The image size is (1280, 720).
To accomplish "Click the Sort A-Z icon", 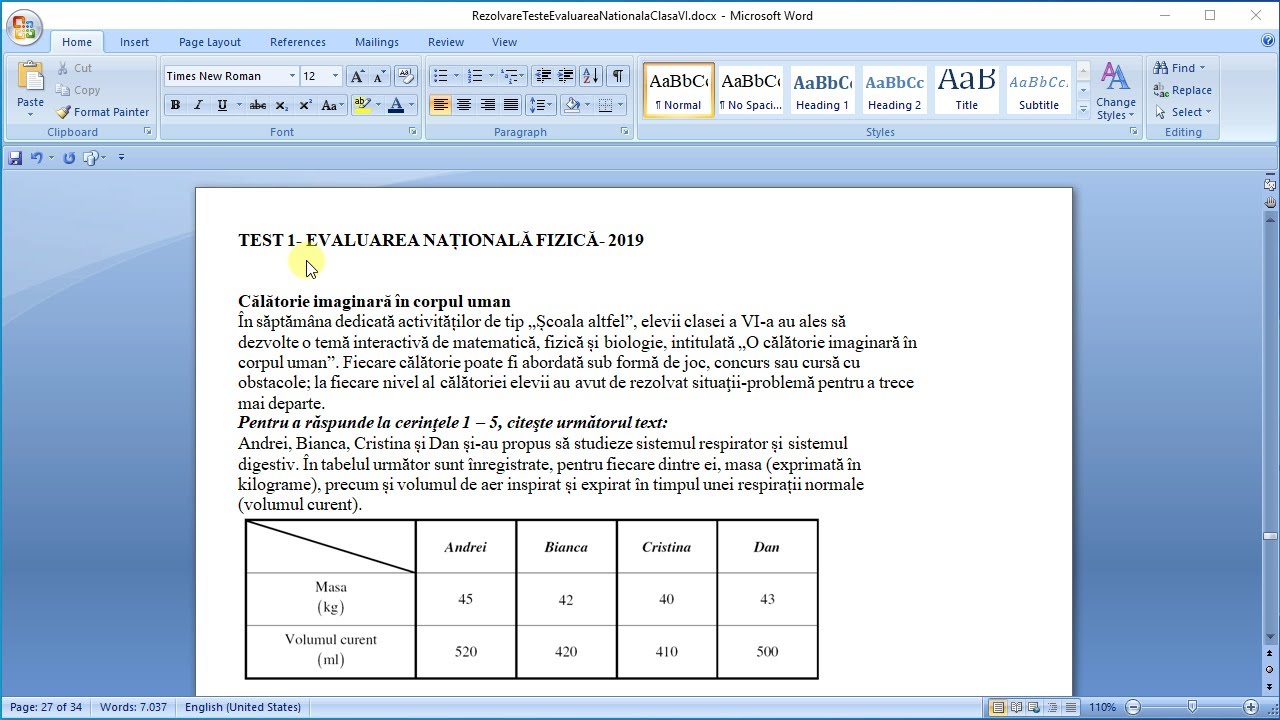I will (591, 76).
